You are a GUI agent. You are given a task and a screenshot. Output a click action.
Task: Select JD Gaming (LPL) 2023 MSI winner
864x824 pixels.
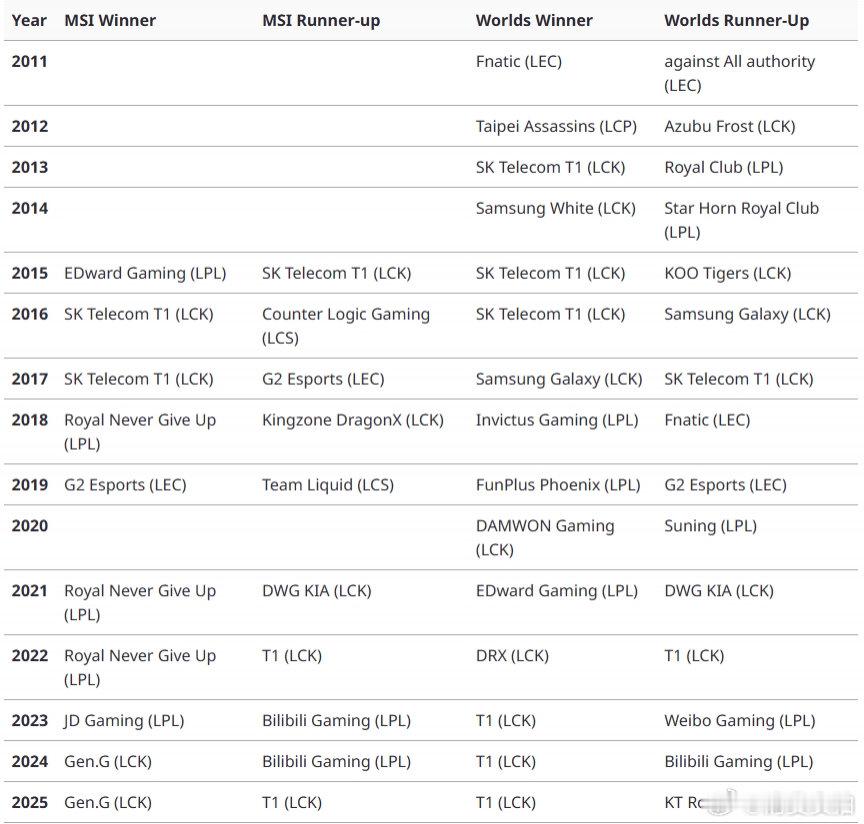(x=125, y=720)
